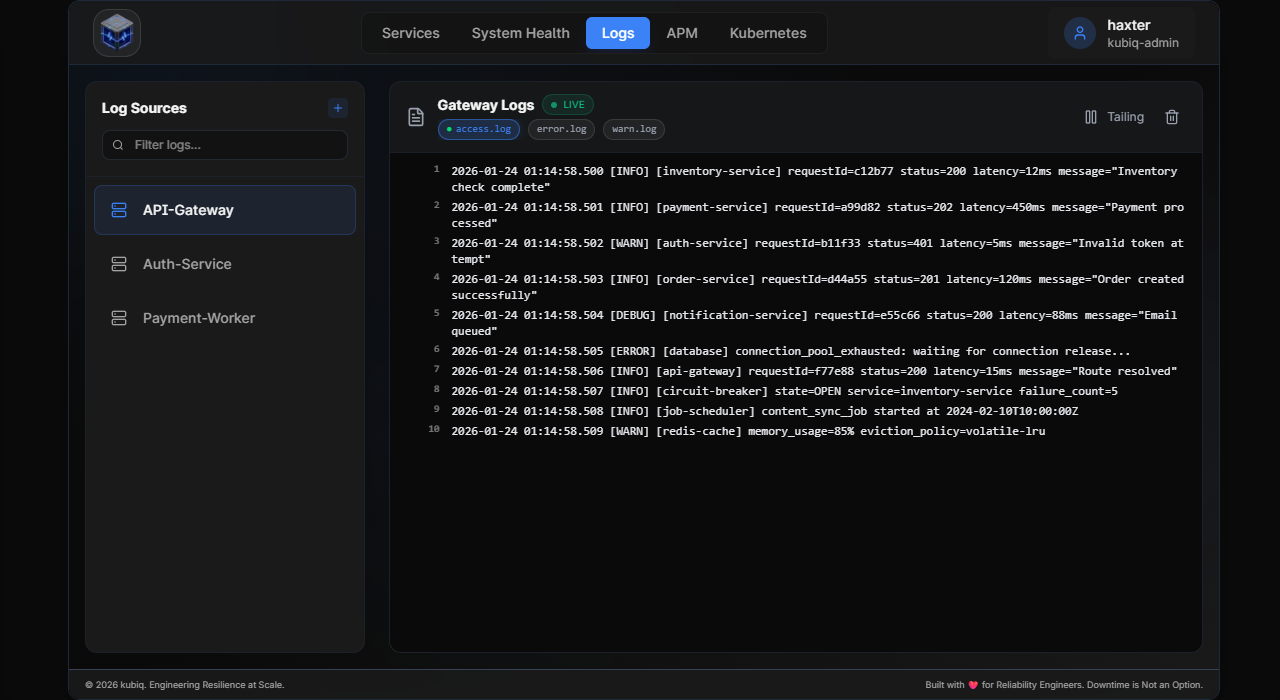Toggle the Tailing label
This screenshot has height=700, width=1280.
pyautogui.click(x=1125, y=117)
